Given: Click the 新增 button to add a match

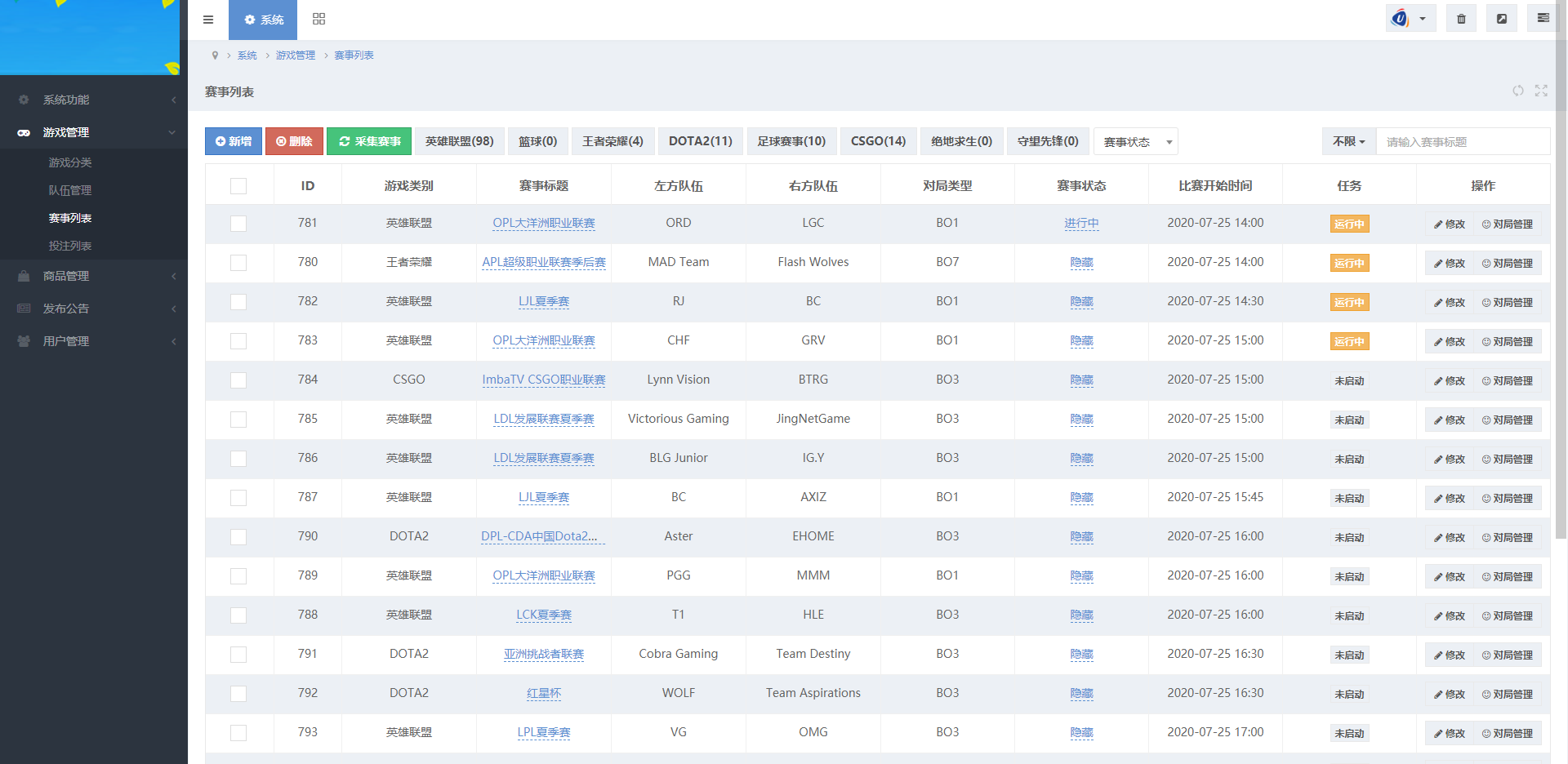Looking at the screenshot, I should pos(233,141).
